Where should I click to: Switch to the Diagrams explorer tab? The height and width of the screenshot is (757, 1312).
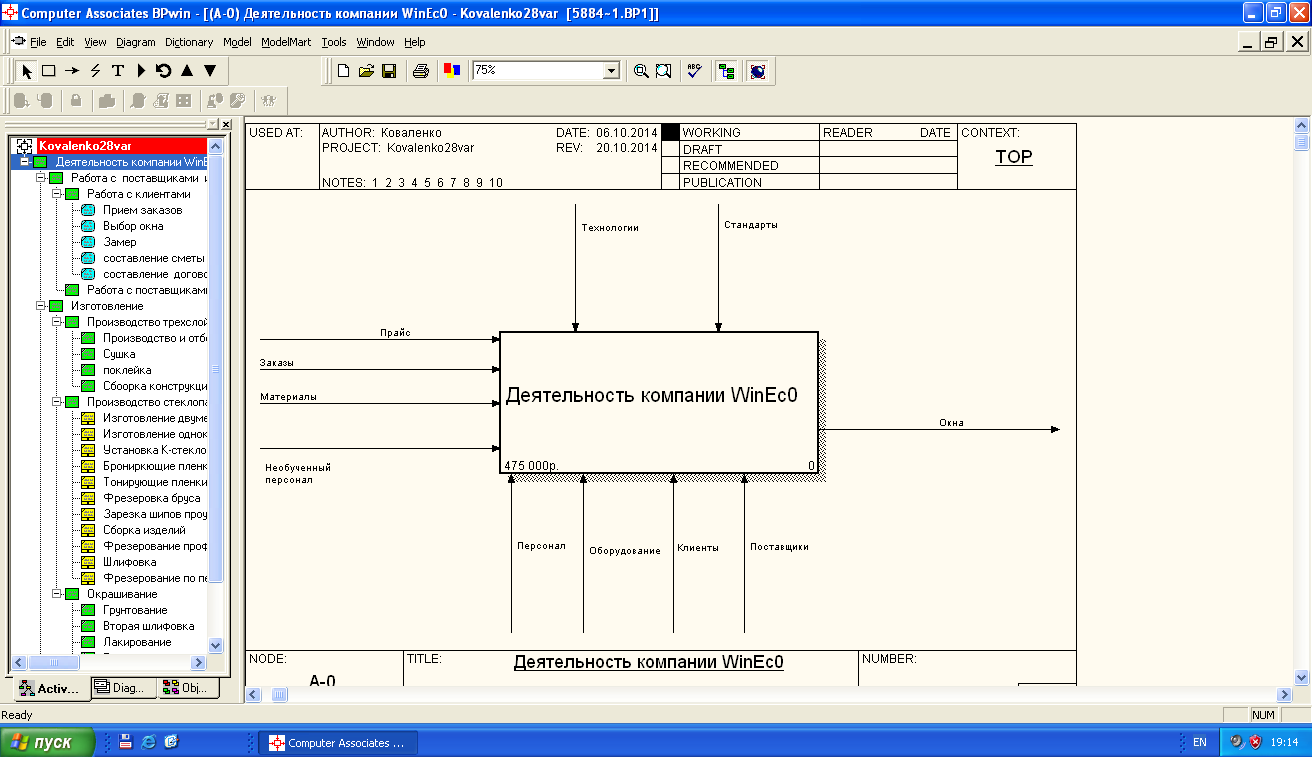point(123,687)
